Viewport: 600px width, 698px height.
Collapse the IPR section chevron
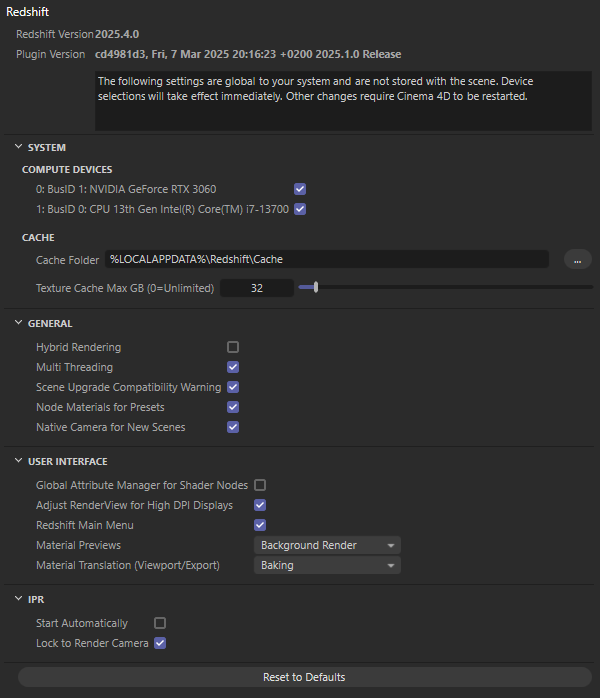(18, 599)
